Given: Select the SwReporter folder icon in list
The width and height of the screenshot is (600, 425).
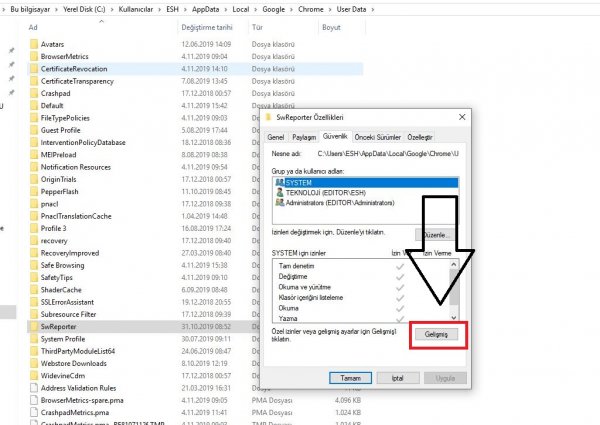Looking at the screenshot, I should 33,326.
